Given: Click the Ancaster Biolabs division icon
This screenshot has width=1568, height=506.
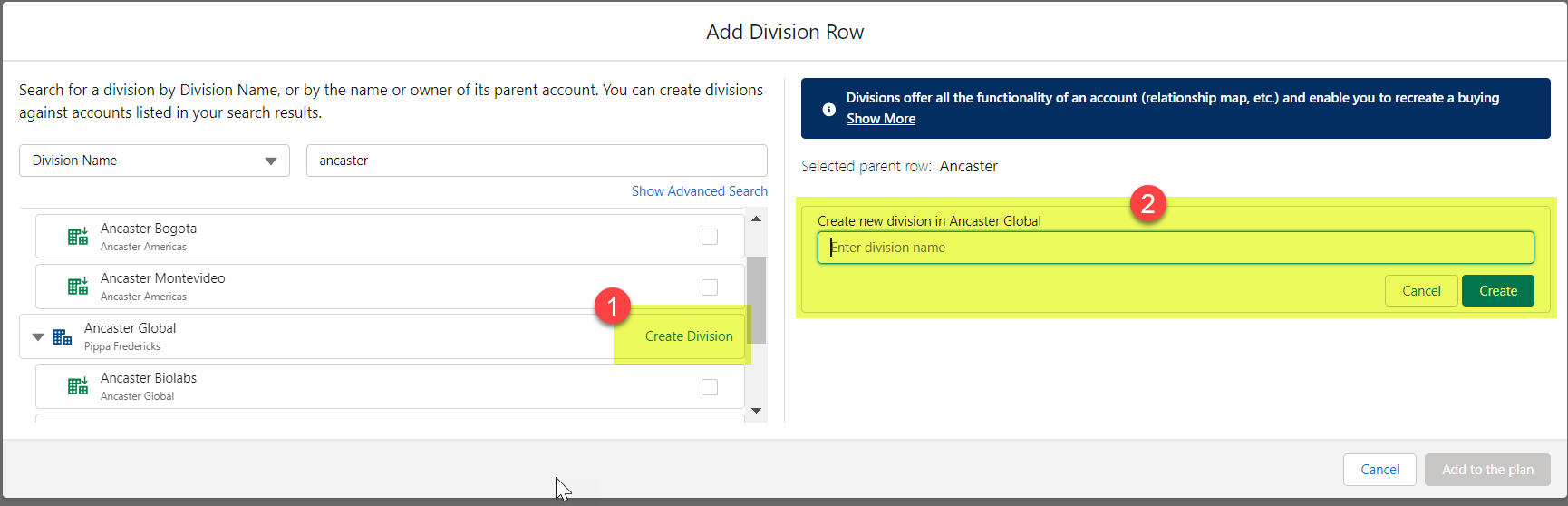Looking at the screenshot, I should coord(78,386).
